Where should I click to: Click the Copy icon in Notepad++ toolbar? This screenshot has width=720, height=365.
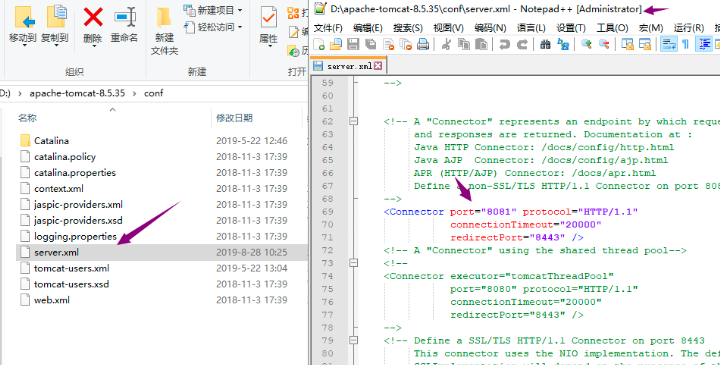point(464,45)
